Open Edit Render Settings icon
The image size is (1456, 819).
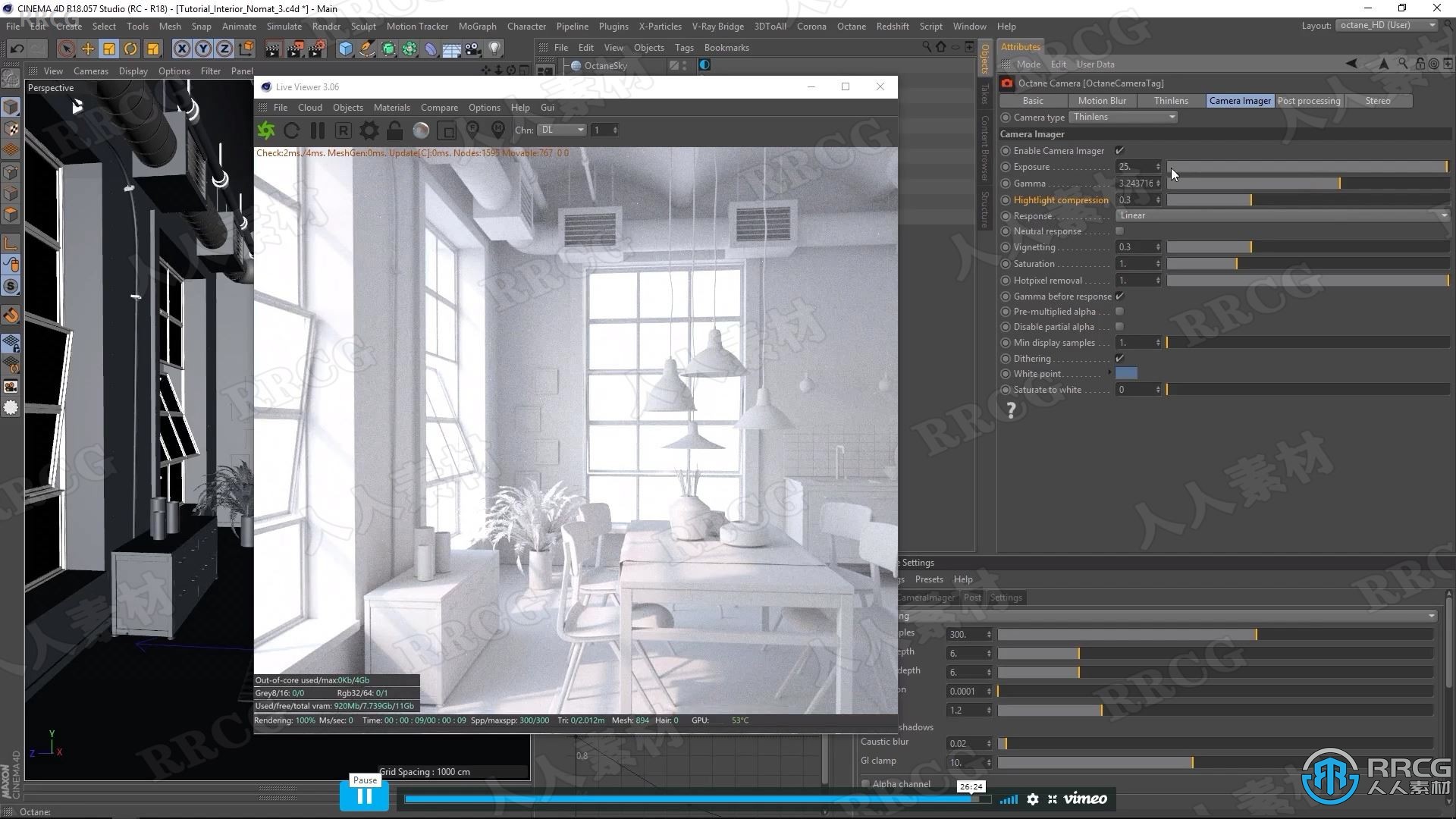pyautogui.click(x=316, y=49)
